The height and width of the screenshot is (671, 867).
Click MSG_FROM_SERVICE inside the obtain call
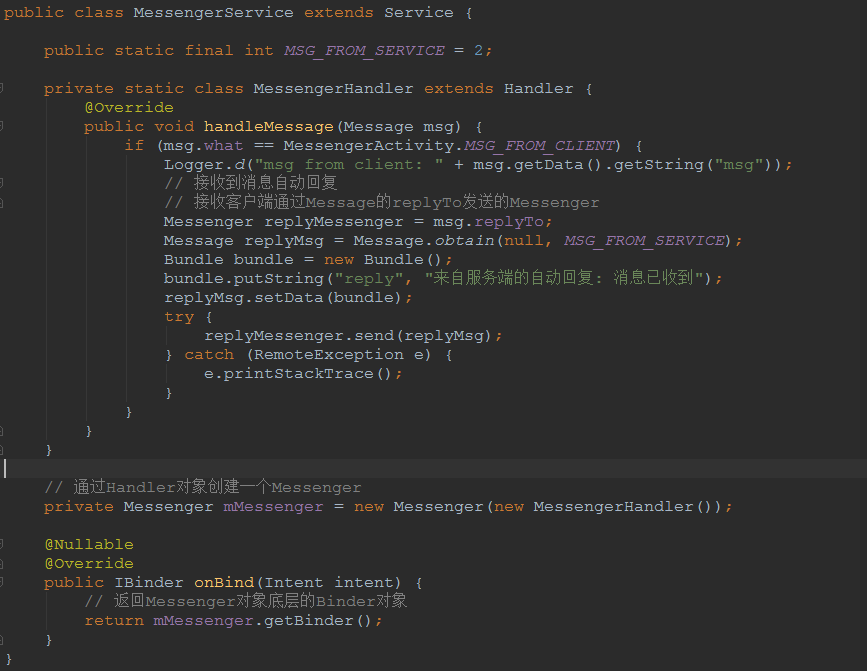[x=644, y=241]
